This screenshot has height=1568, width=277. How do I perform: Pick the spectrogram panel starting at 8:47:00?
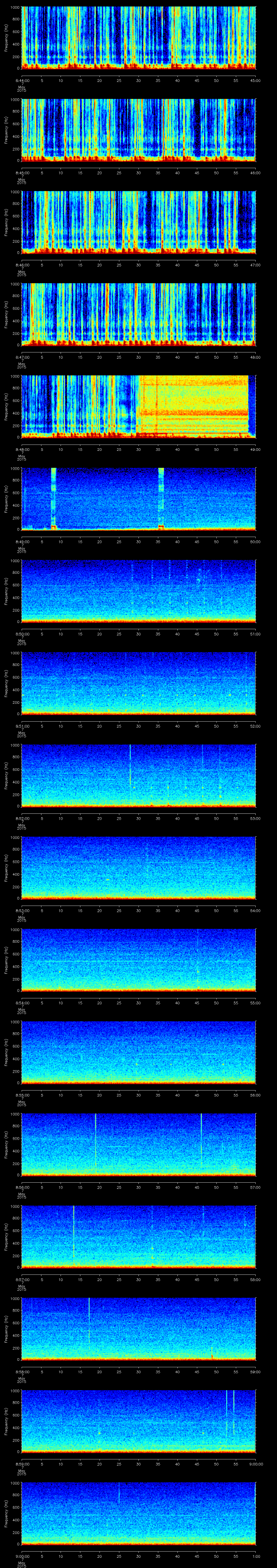[138, 314]
